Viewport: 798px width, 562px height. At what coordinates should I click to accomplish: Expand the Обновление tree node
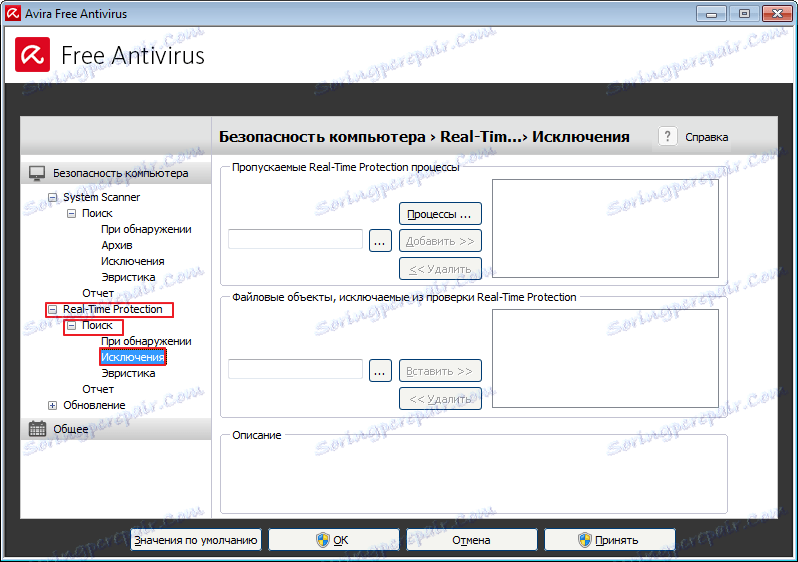52,405
